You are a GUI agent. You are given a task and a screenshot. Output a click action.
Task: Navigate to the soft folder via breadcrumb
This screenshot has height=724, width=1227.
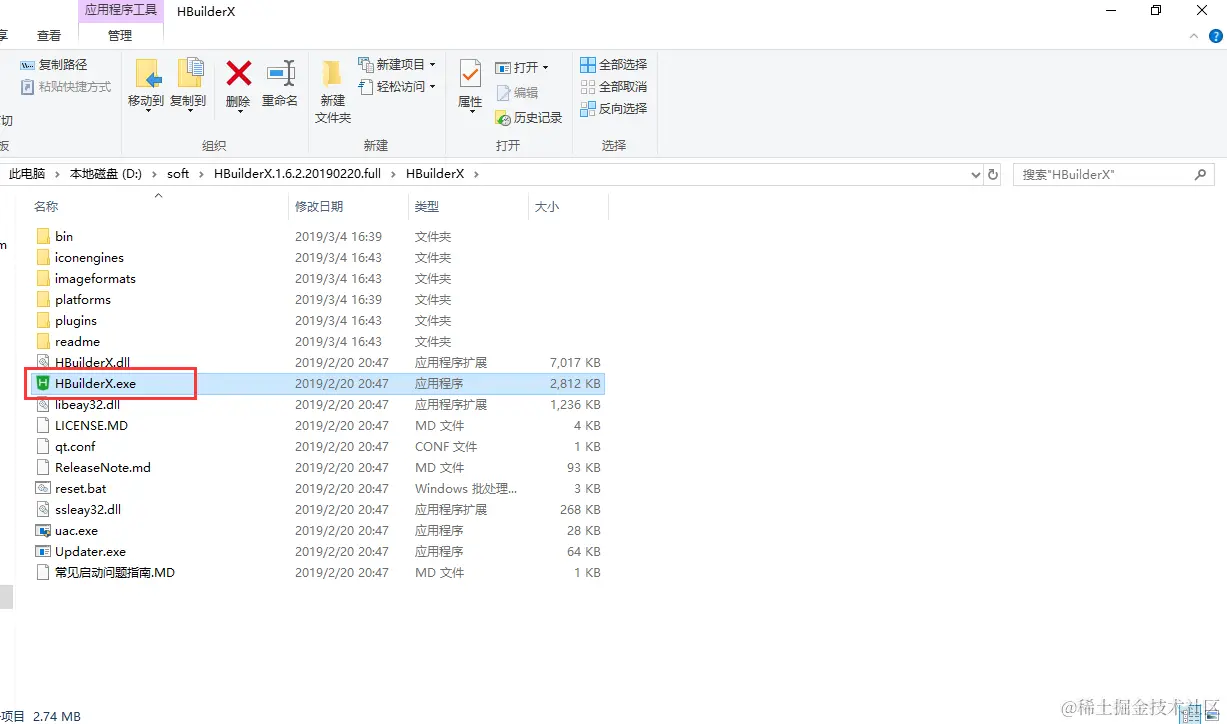pos(178,173)
